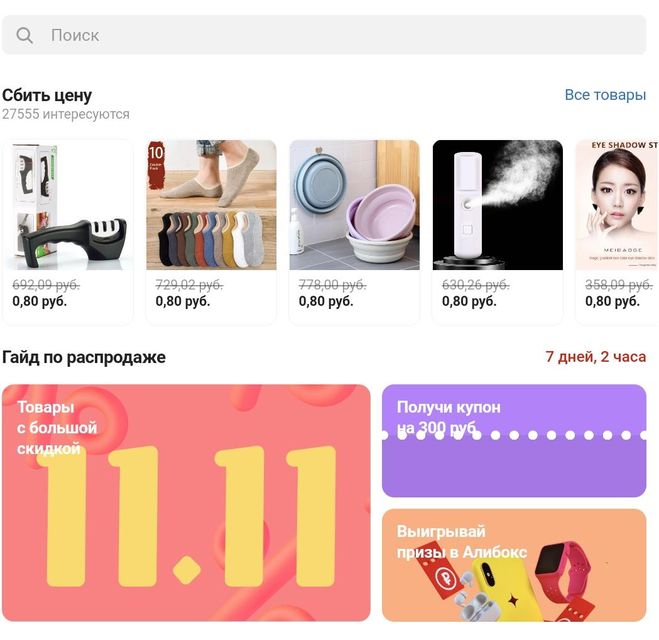Open the colorful socks product image
This screenshot has width=659, height=640.
211,205
